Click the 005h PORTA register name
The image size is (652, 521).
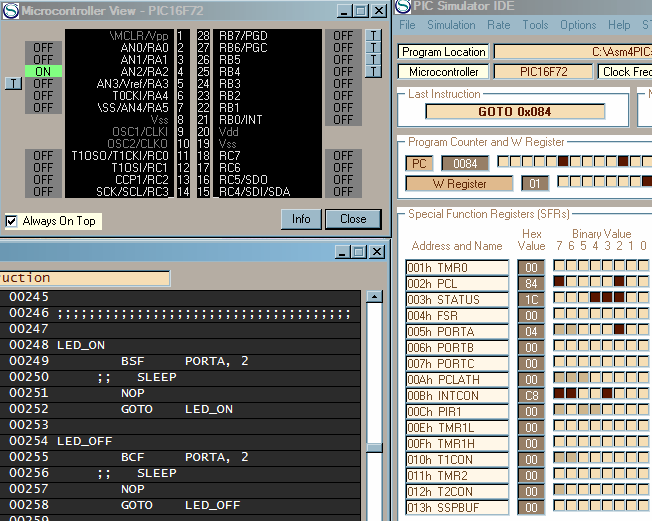457,331
